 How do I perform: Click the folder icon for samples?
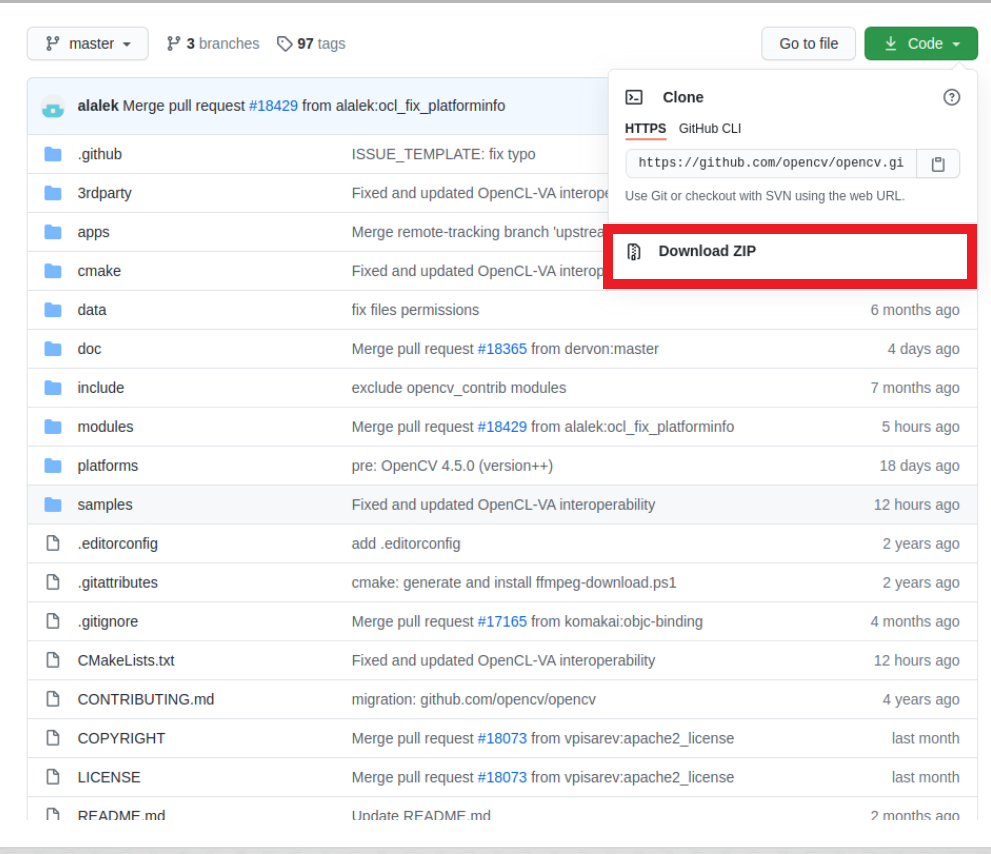pyautogui.click(x=53, y=504)
